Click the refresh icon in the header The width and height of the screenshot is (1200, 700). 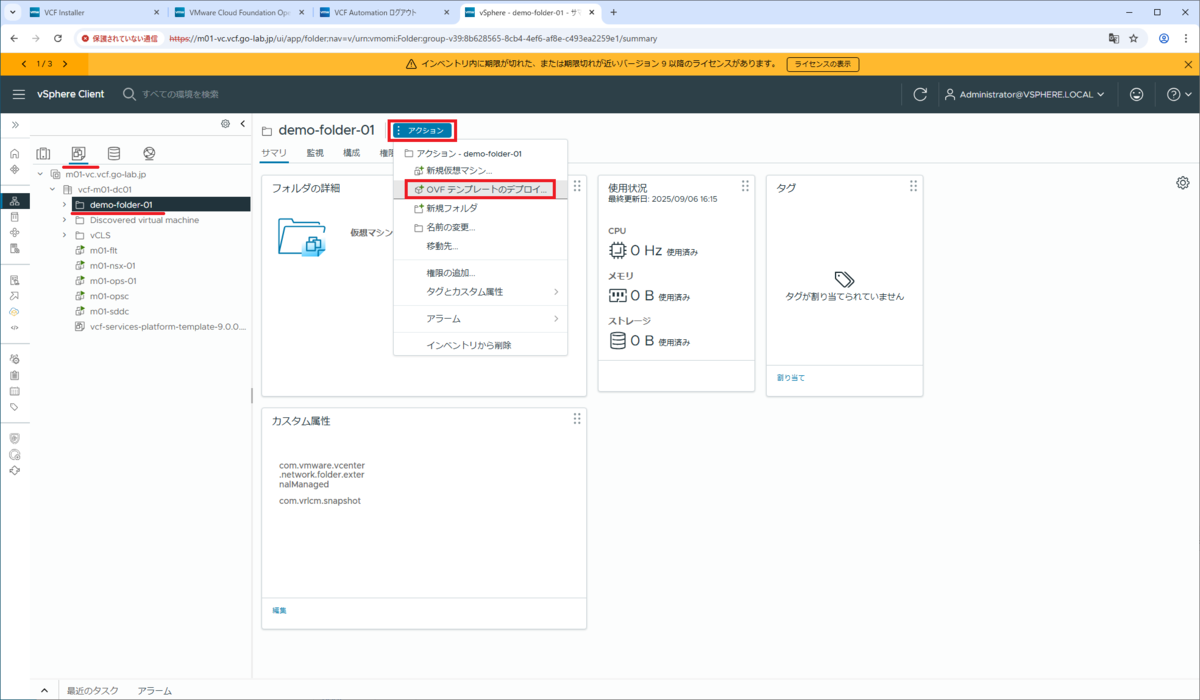pyautogui.click(x=920, y=94)
